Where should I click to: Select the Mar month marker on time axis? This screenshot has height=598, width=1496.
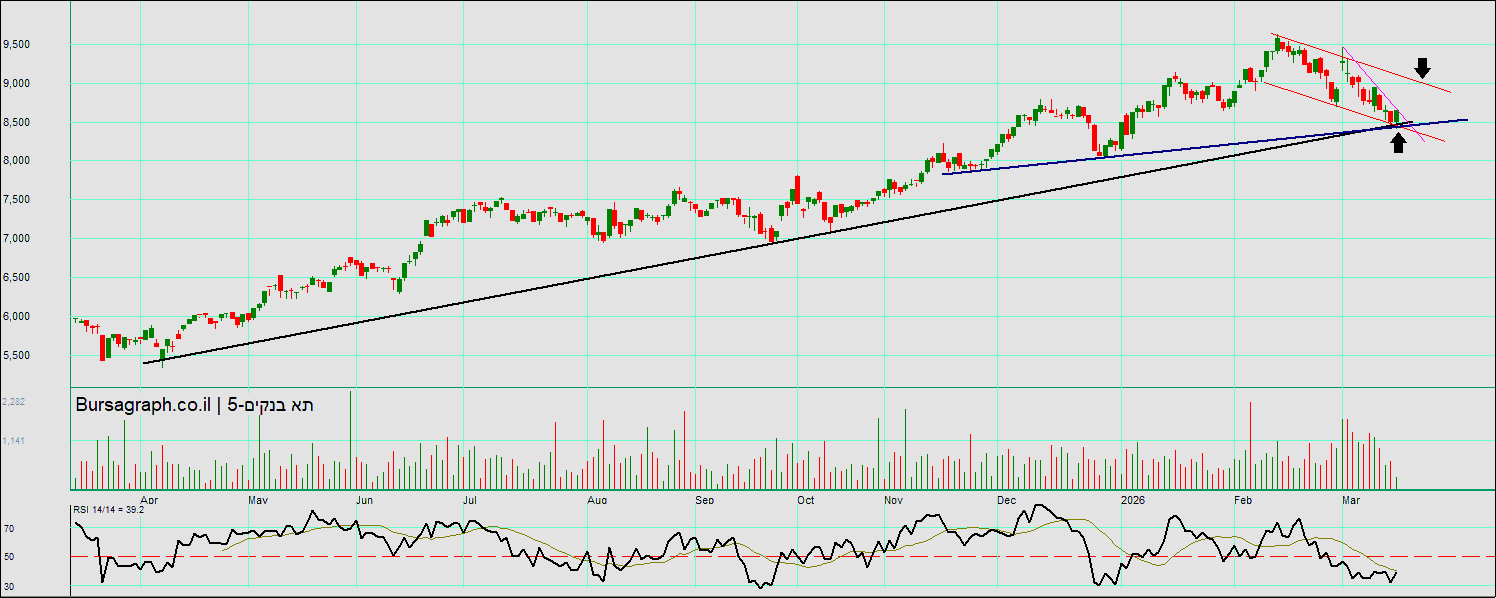[1351, 499]
